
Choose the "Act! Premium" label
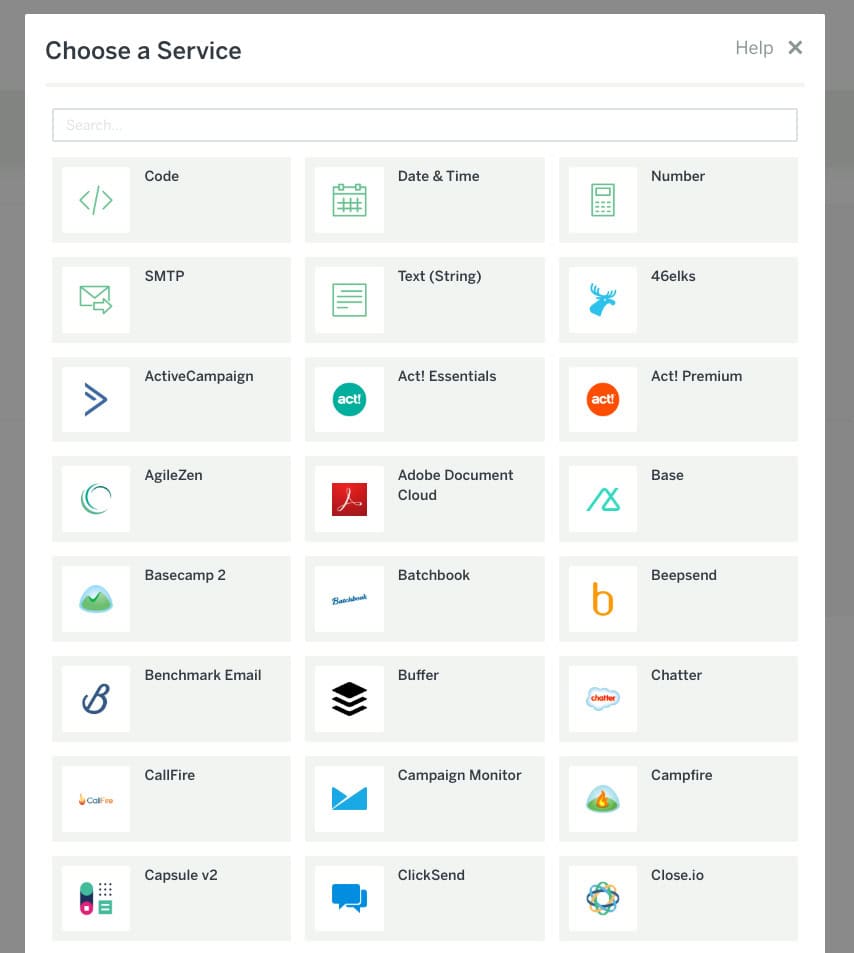tap(697, 376)
